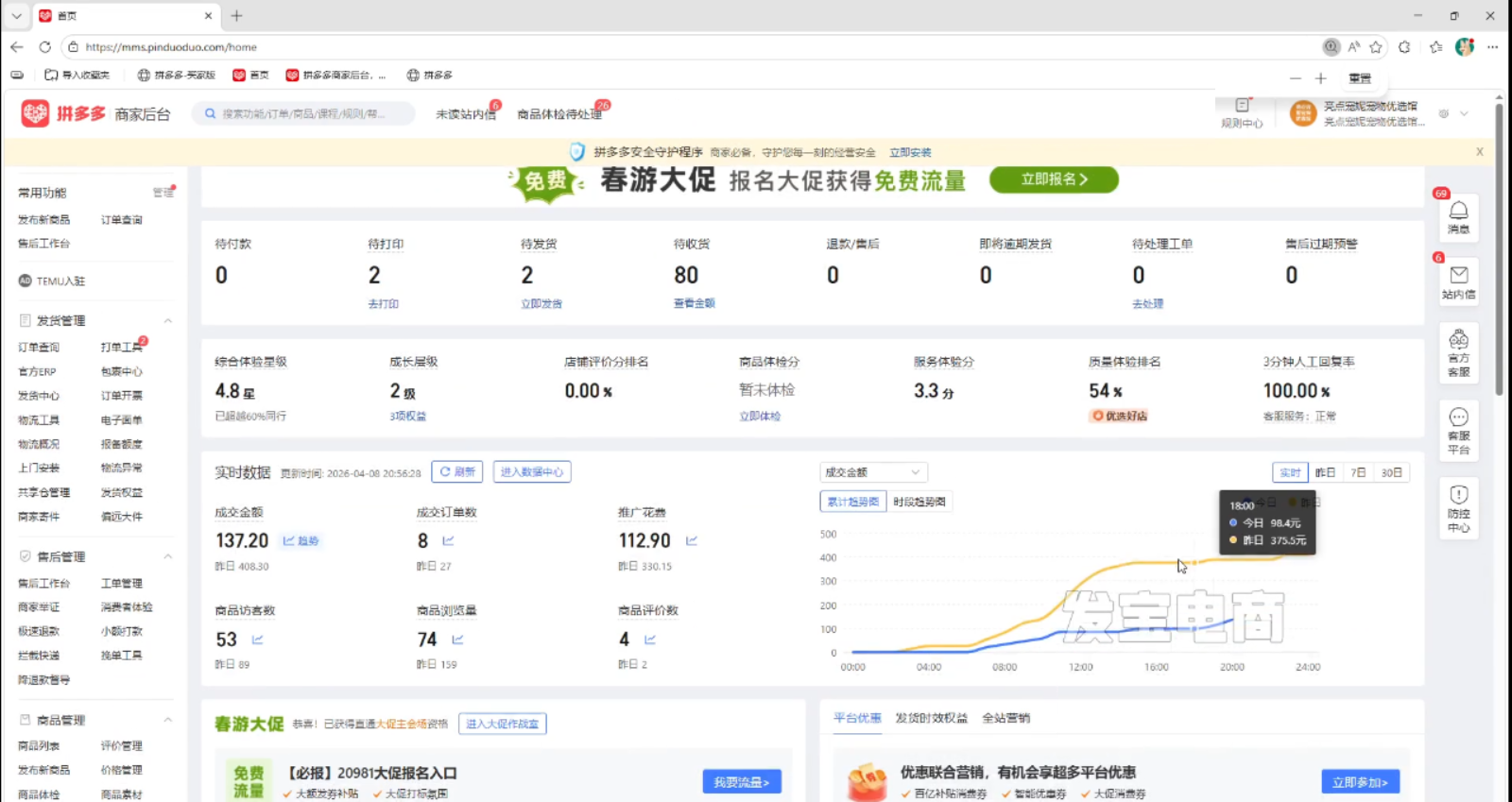Click the 规则中心 icon in header

(1242, 112)
